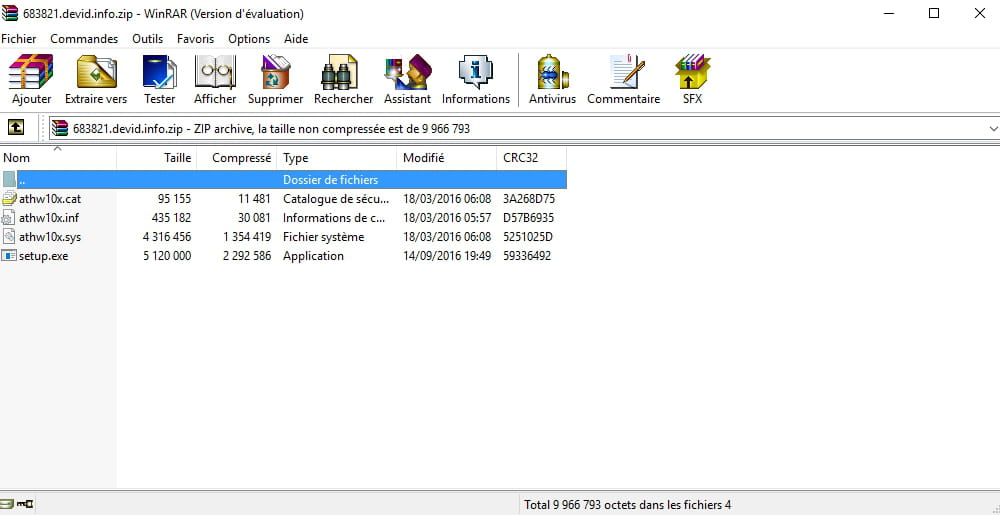Sort by the Nom column header
Image resolution: width=1000 pixels, height=515 pixels.
tap(58, 158)
